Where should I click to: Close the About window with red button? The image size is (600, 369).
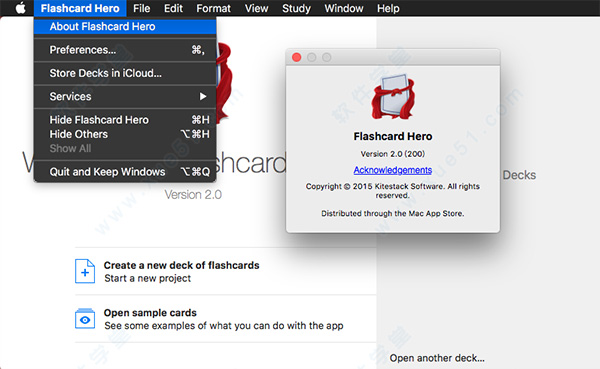click(297, 57)
